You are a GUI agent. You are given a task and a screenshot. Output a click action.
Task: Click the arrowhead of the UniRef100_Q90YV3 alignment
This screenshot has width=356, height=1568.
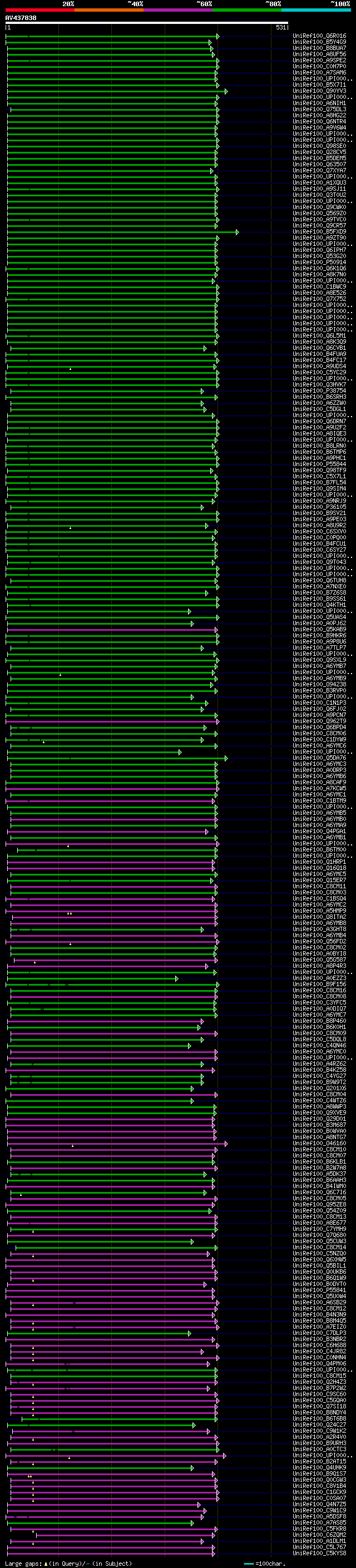coord(226,91)
